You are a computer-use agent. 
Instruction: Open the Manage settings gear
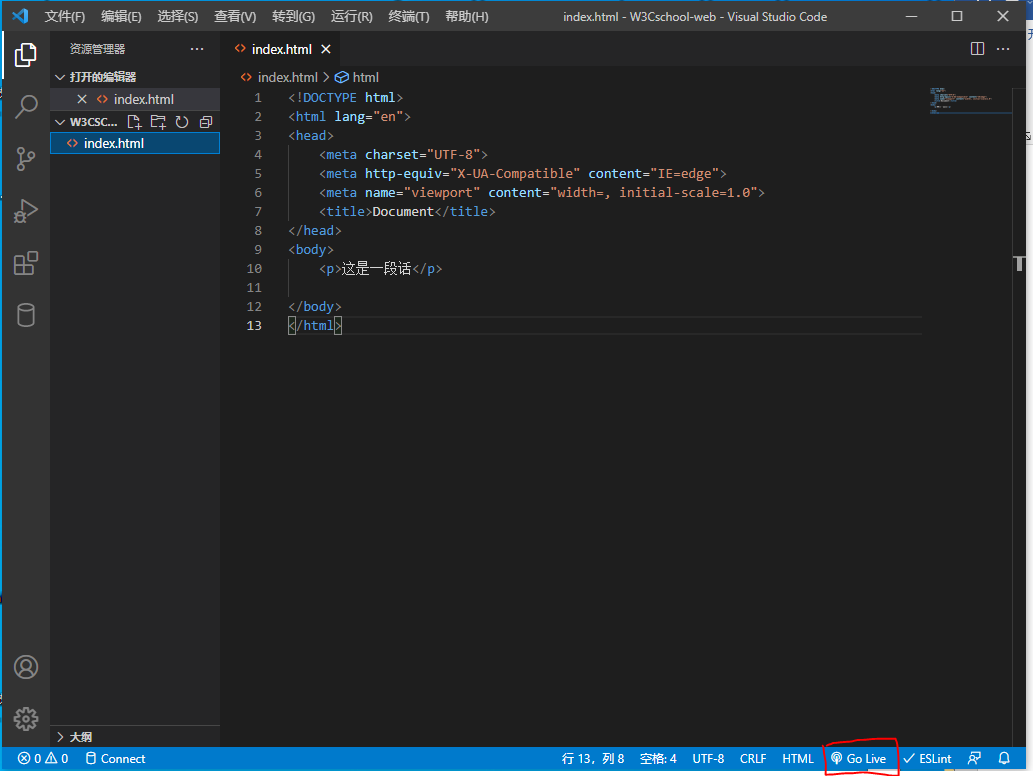click(26, 718)
